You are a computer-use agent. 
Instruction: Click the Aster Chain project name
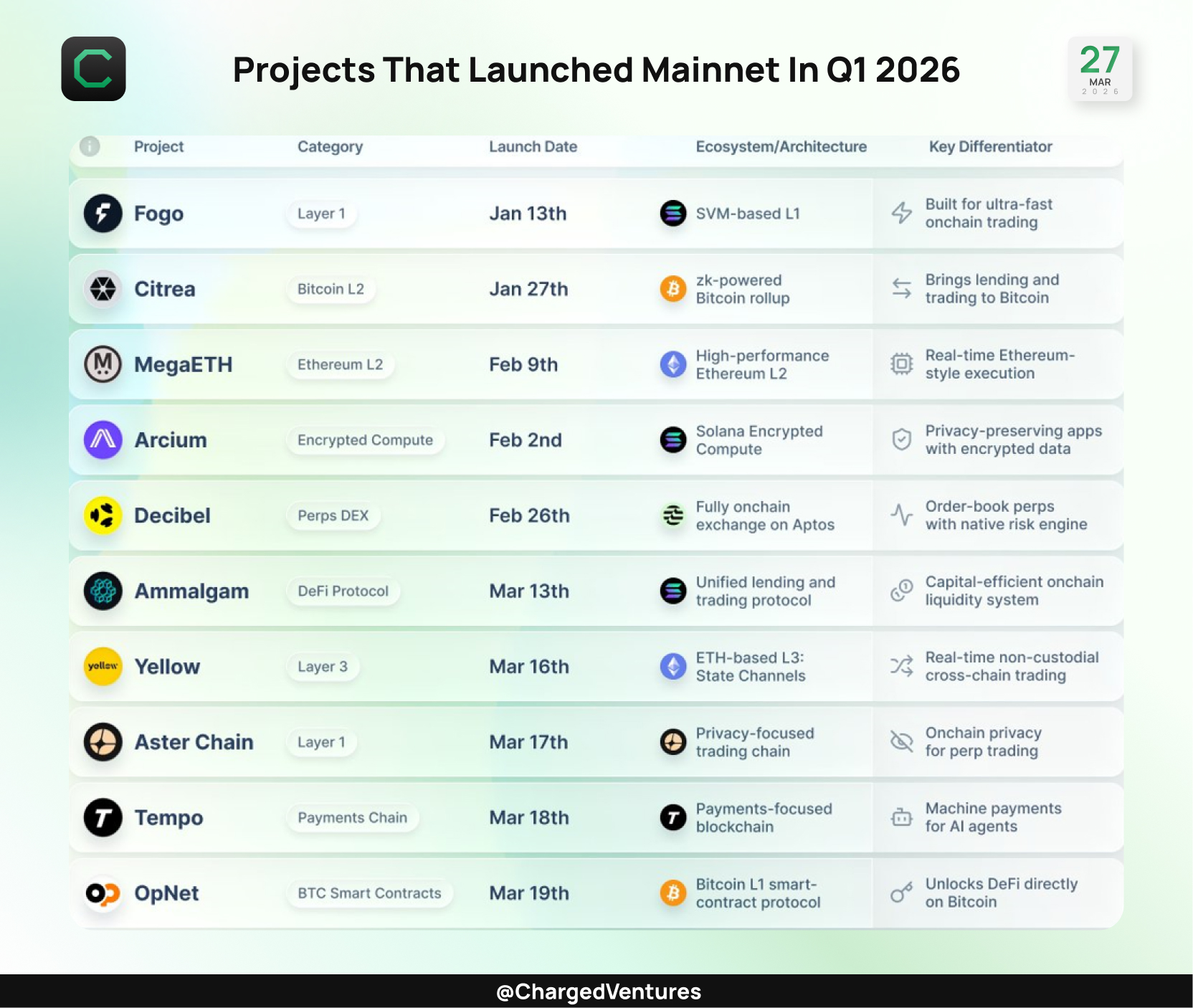click(194, 742)
